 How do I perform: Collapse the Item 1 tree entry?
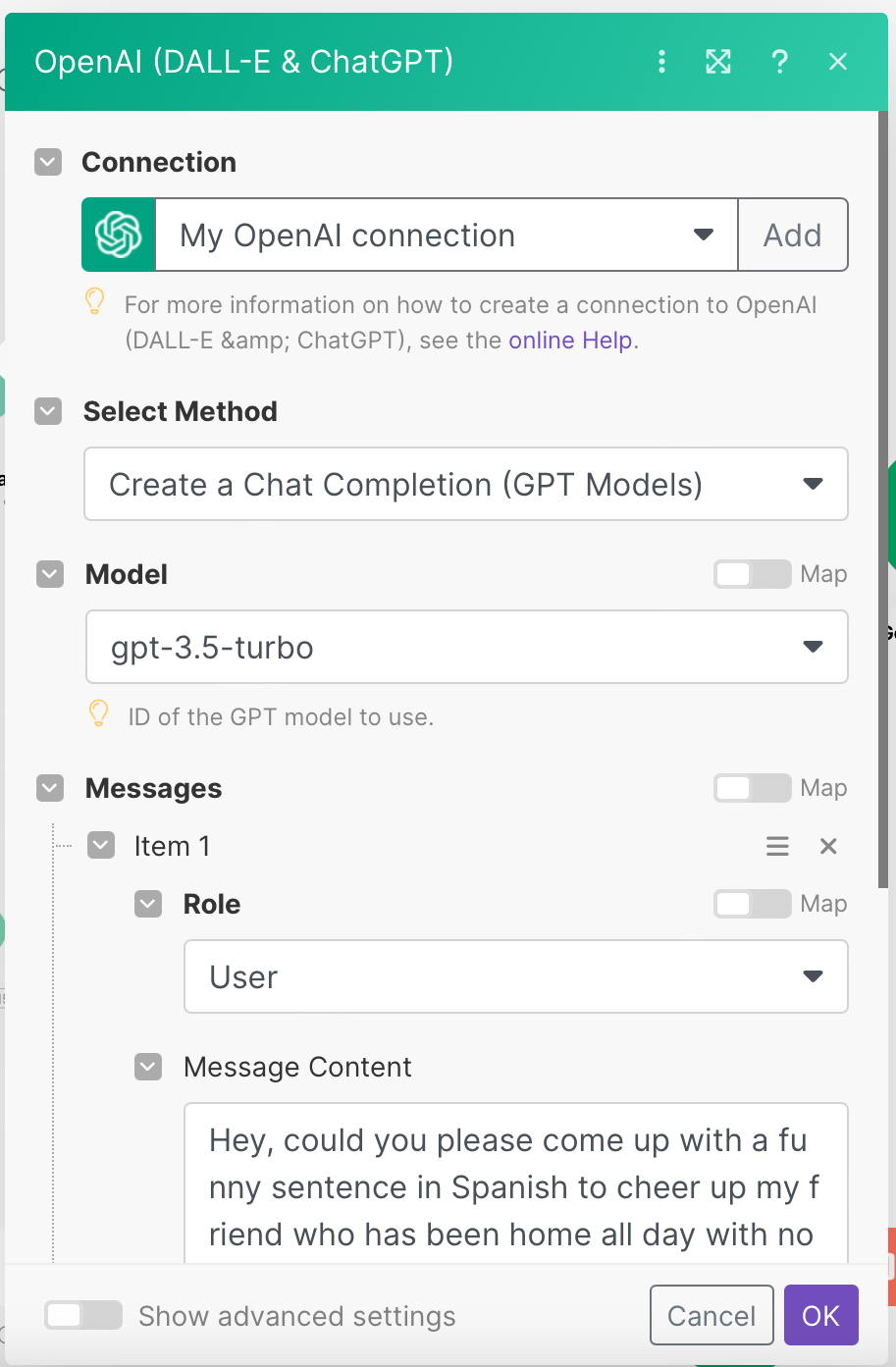101,845
